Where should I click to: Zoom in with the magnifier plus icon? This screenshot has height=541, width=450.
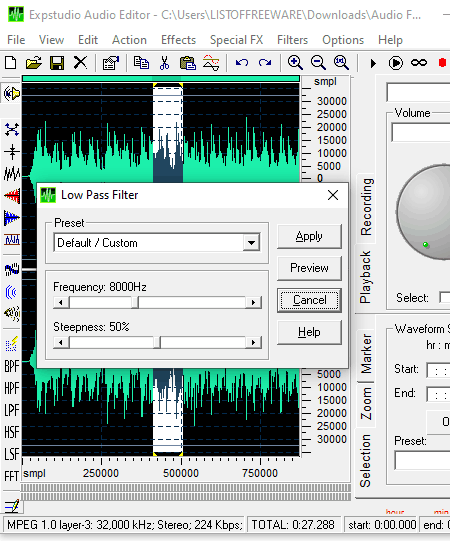(295, 63)
